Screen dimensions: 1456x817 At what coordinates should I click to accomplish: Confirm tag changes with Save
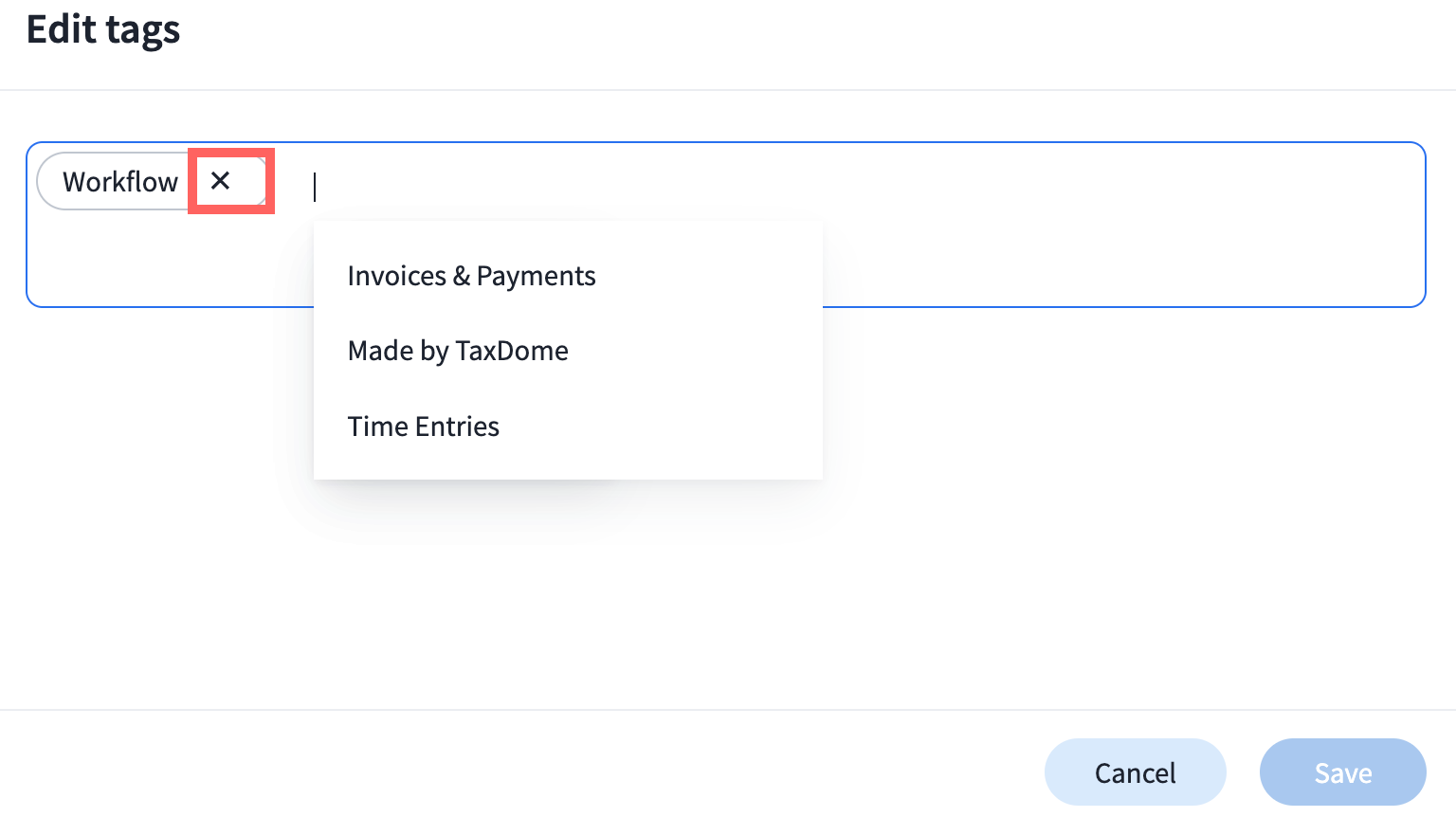point(1342,772)
